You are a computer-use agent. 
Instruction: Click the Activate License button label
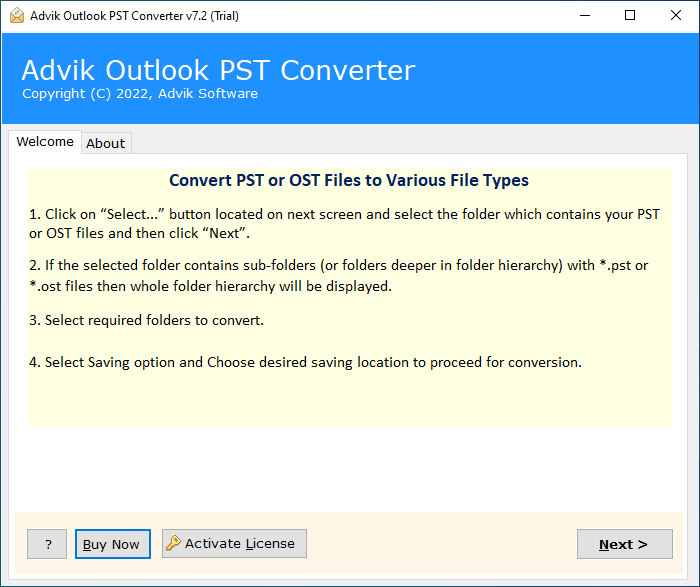[x=240, y=544]
